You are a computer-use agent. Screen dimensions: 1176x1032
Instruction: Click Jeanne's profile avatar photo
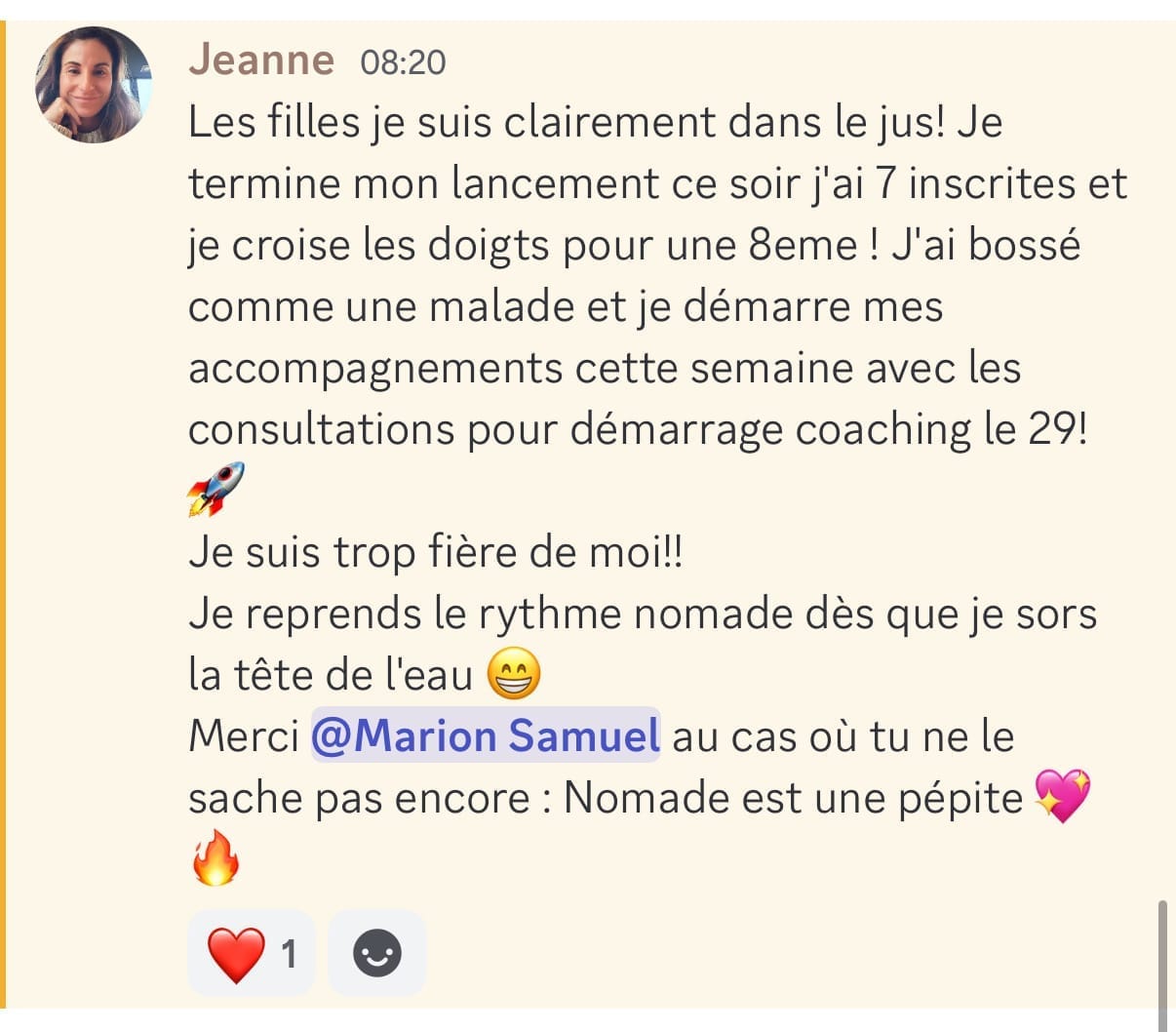pos(94,85)
